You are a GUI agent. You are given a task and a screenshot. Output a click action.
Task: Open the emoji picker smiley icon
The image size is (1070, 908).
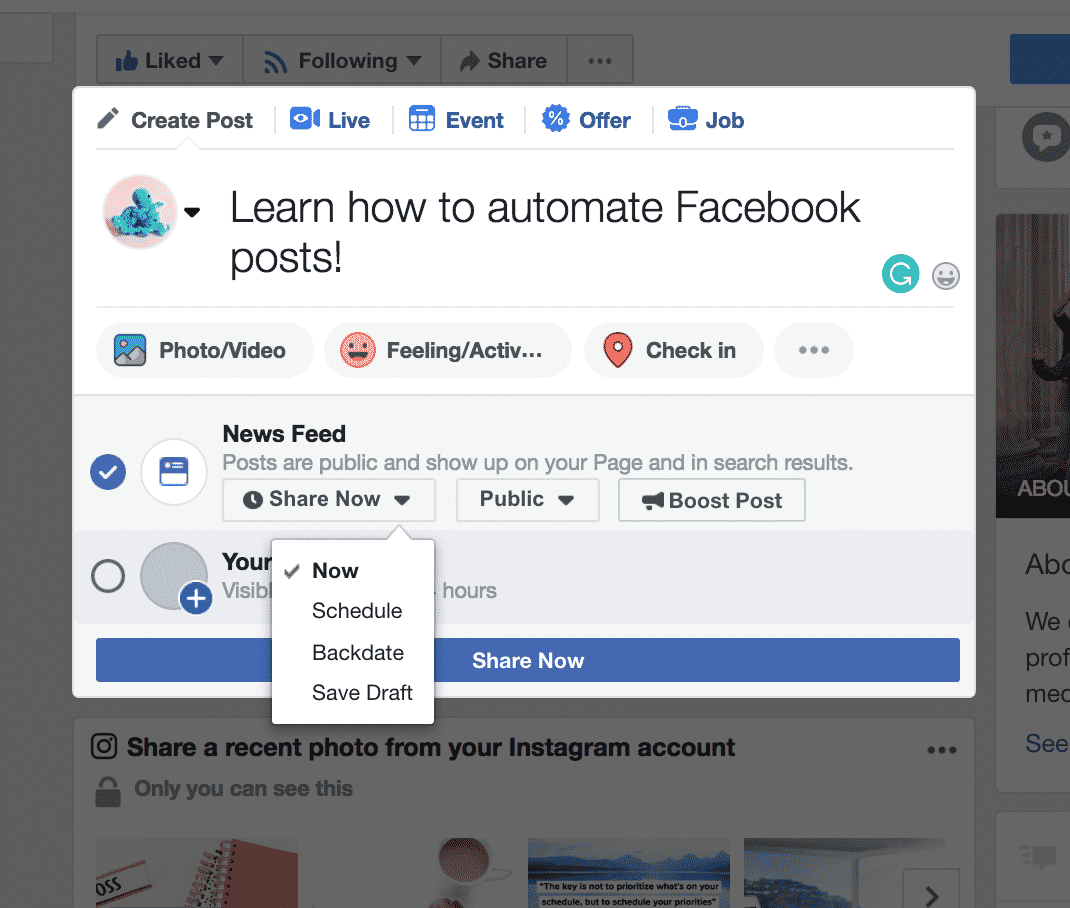[x=945, y=275]
